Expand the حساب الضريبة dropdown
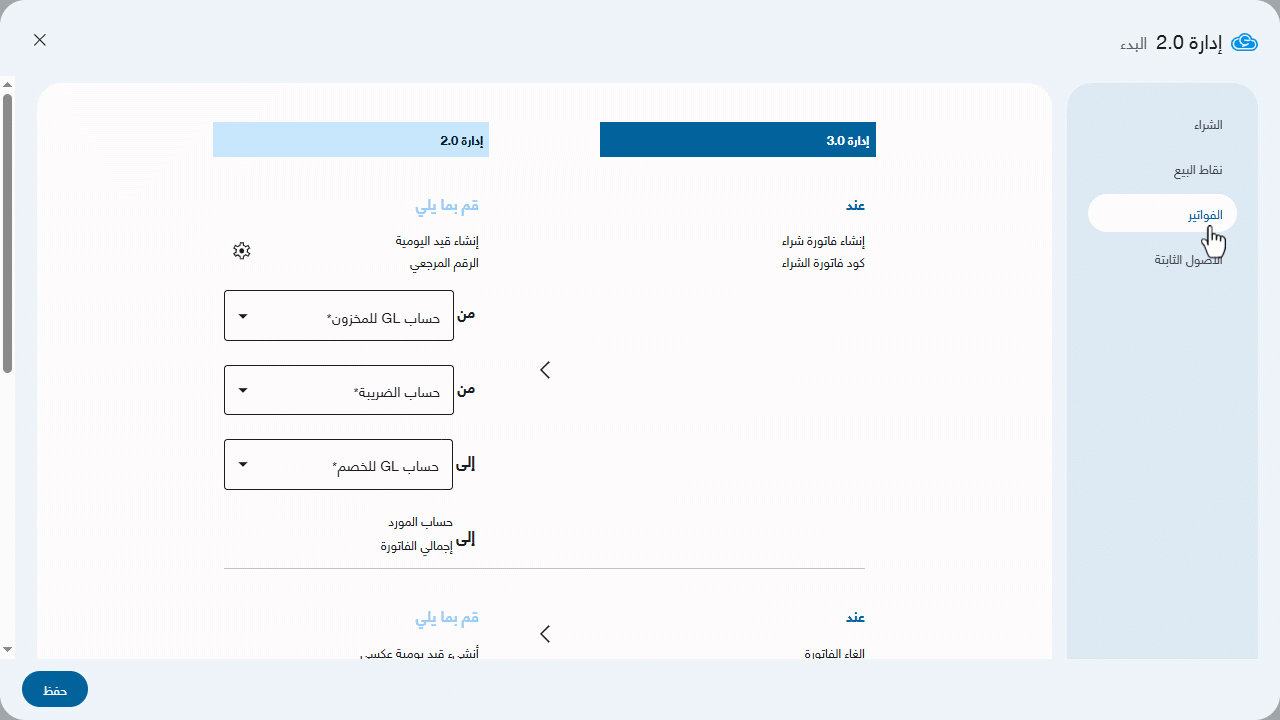 (339, 390)
